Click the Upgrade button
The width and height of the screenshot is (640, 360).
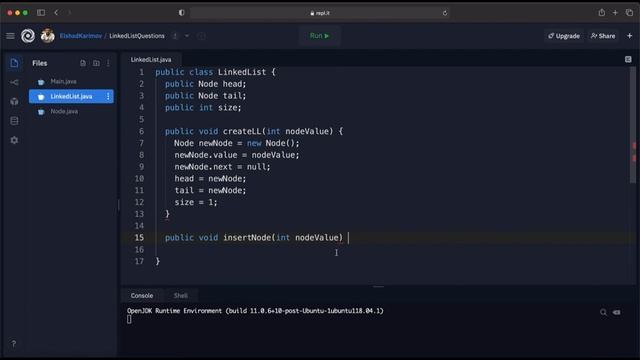coord(564,36)
